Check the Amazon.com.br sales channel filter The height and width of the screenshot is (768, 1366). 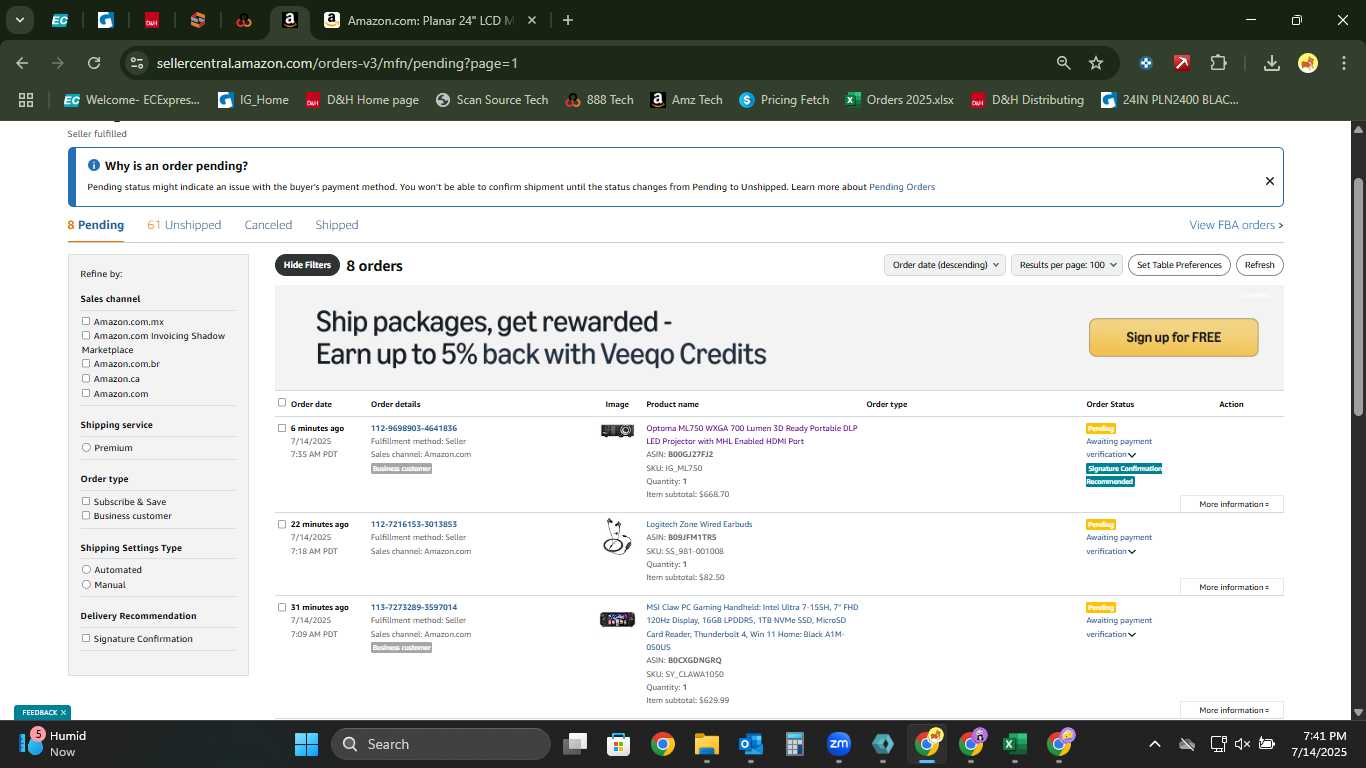(86, 364)
